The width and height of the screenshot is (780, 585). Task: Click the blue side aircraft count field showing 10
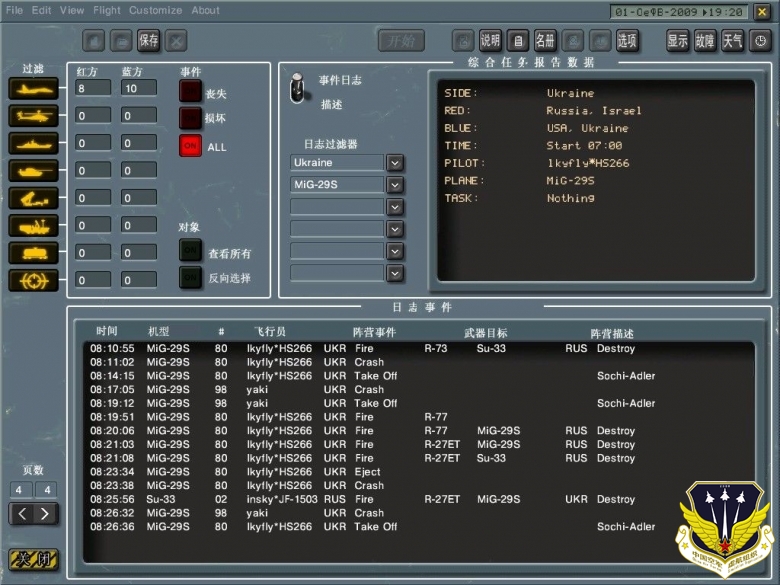(x=139, y=88)
